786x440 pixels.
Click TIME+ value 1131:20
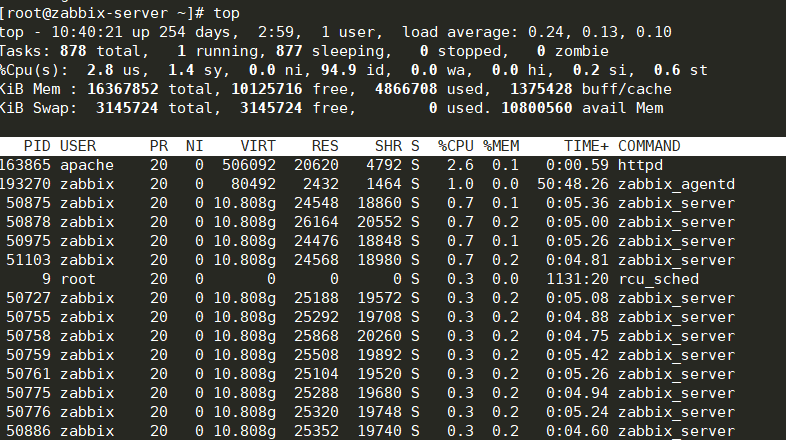pos(577,280)
